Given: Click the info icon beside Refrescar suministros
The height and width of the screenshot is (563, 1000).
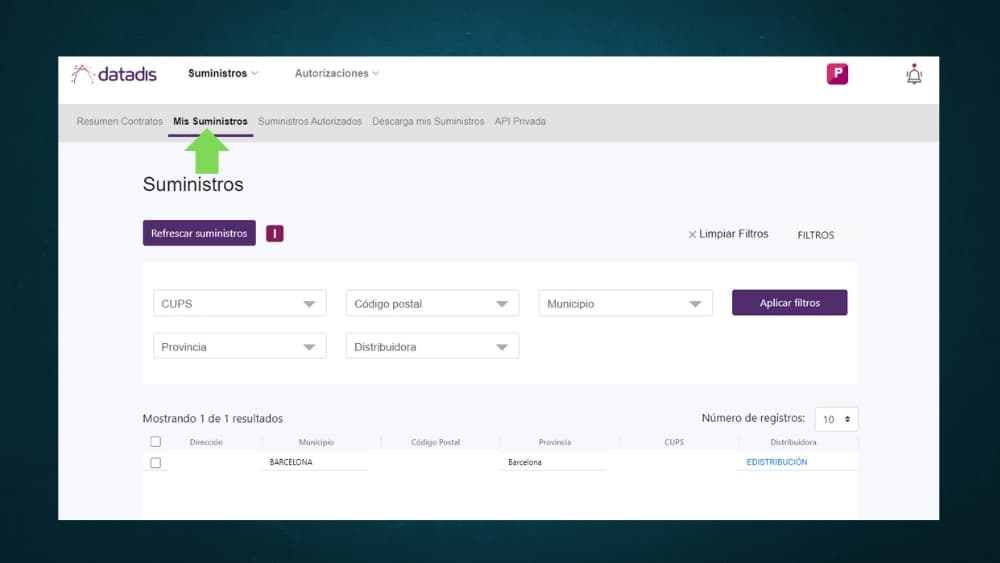Looking at the screenshot, I should point(275,233).
